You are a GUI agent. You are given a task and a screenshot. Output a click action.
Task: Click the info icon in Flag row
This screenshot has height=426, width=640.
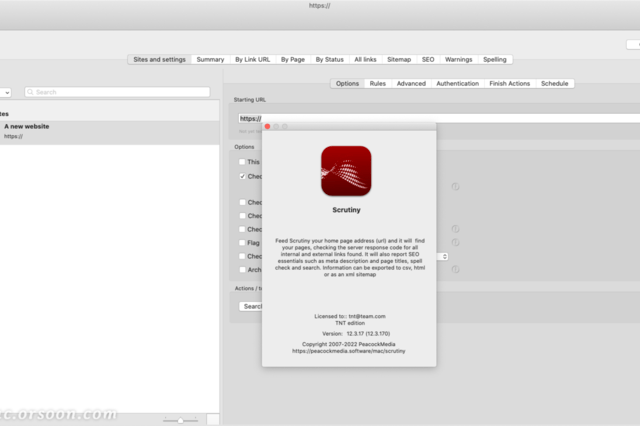point(455,242)
